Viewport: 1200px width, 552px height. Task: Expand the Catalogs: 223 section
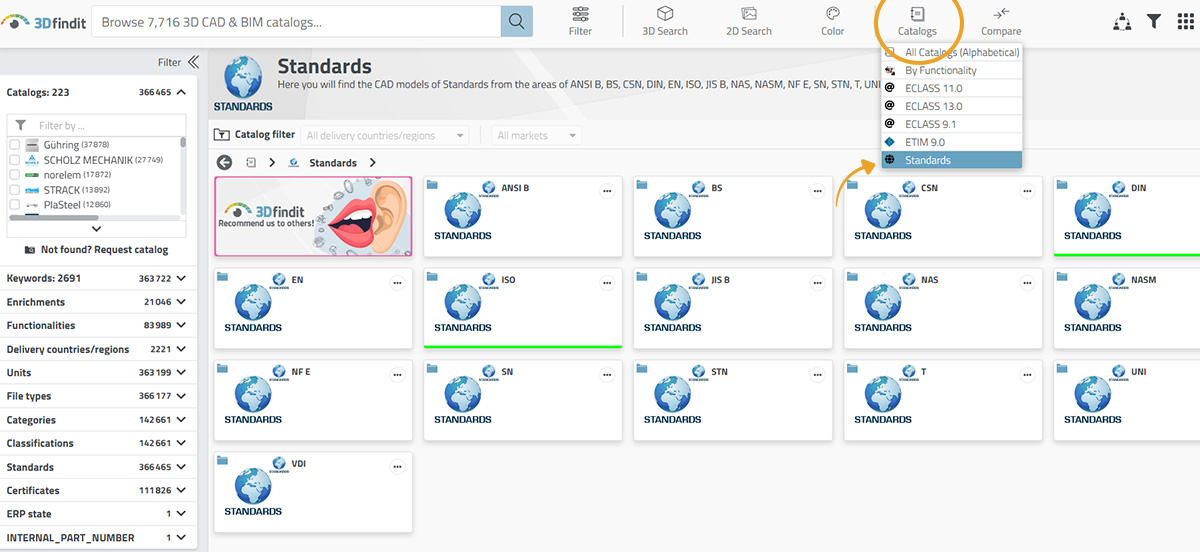click(98, 92)
